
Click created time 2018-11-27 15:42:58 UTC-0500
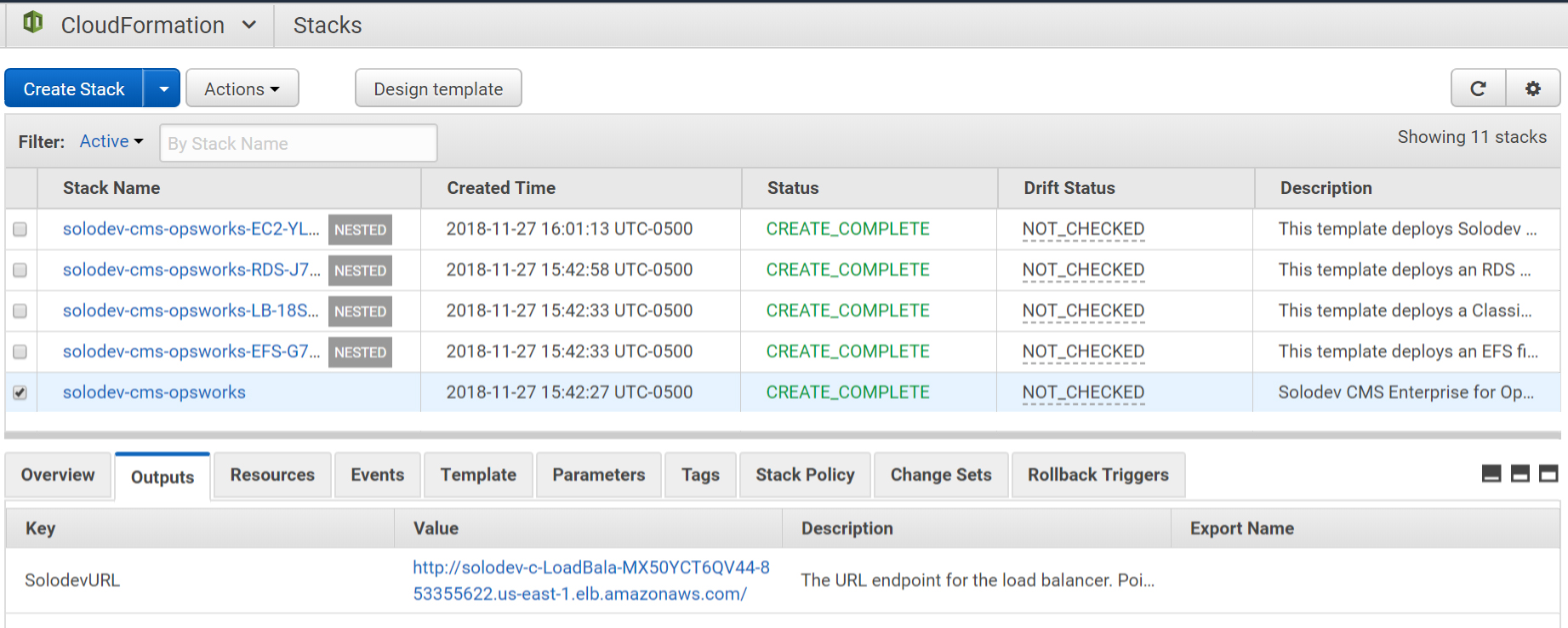(569, 270)
